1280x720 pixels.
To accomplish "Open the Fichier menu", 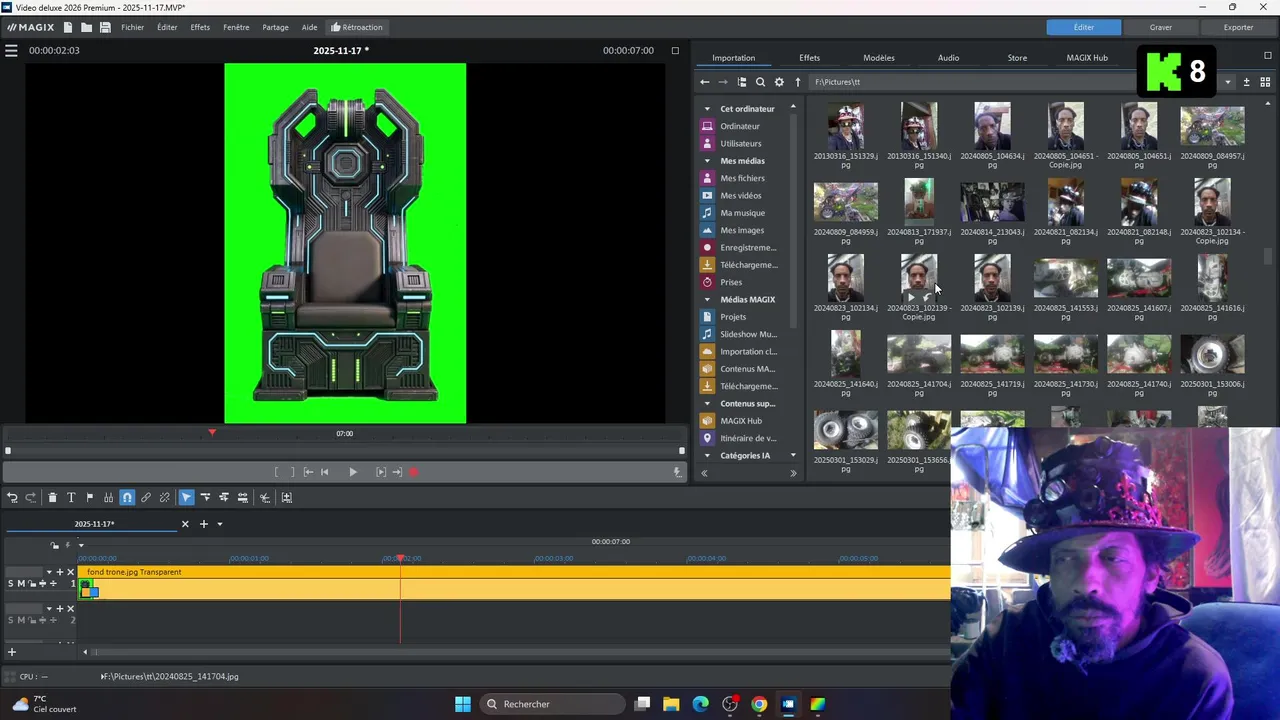I will (x=133, y=27).
